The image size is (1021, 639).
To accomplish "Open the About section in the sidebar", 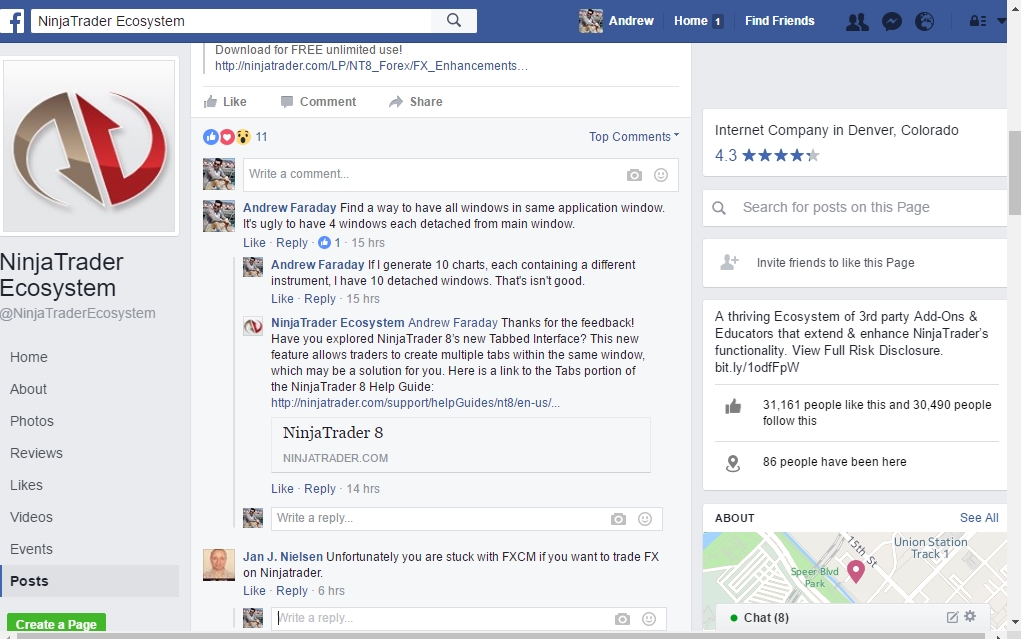I will pyautogui.click(x=28, y=389).
